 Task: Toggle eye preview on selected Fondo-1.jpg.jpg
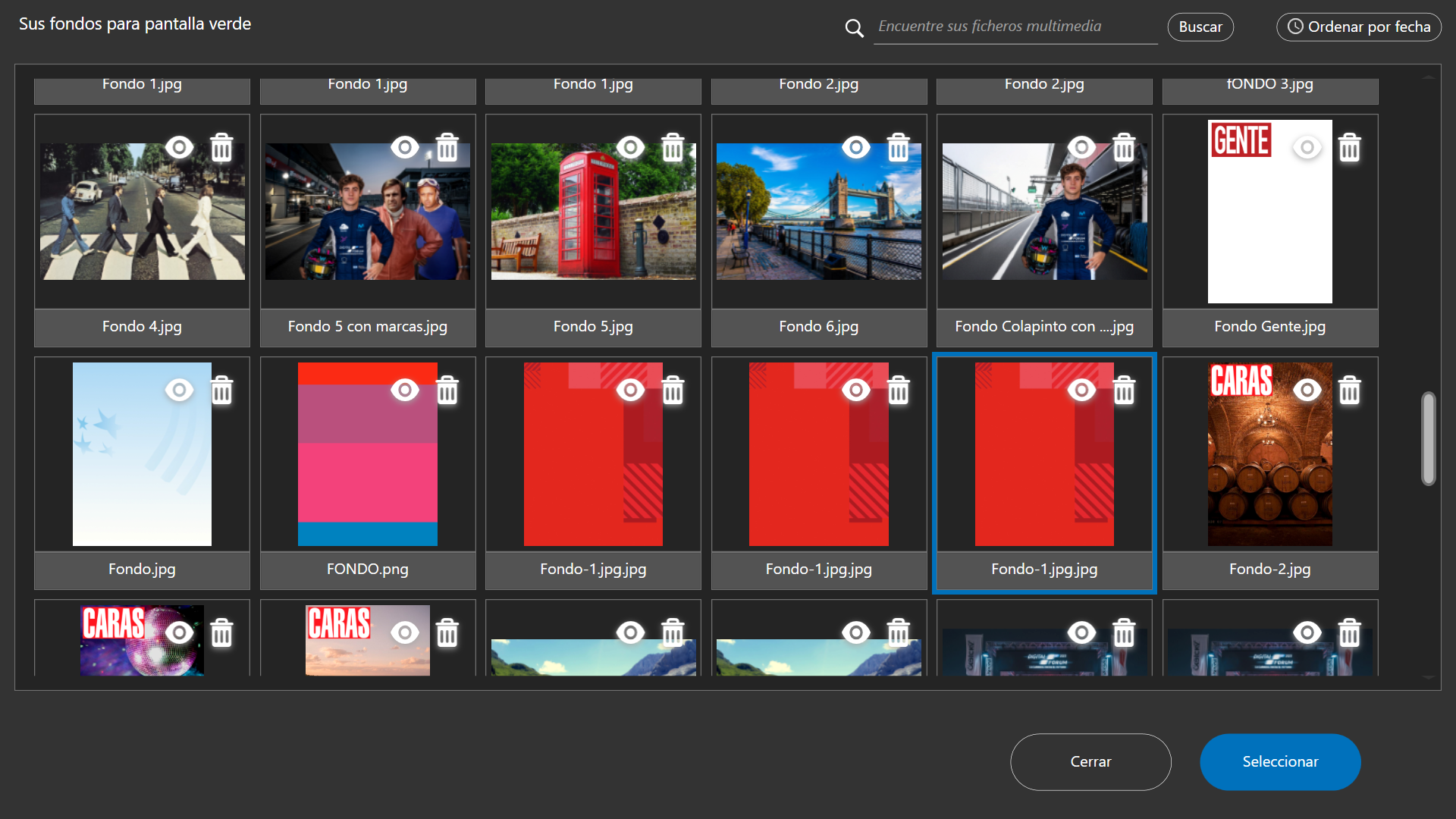[x=1081, y=390]
